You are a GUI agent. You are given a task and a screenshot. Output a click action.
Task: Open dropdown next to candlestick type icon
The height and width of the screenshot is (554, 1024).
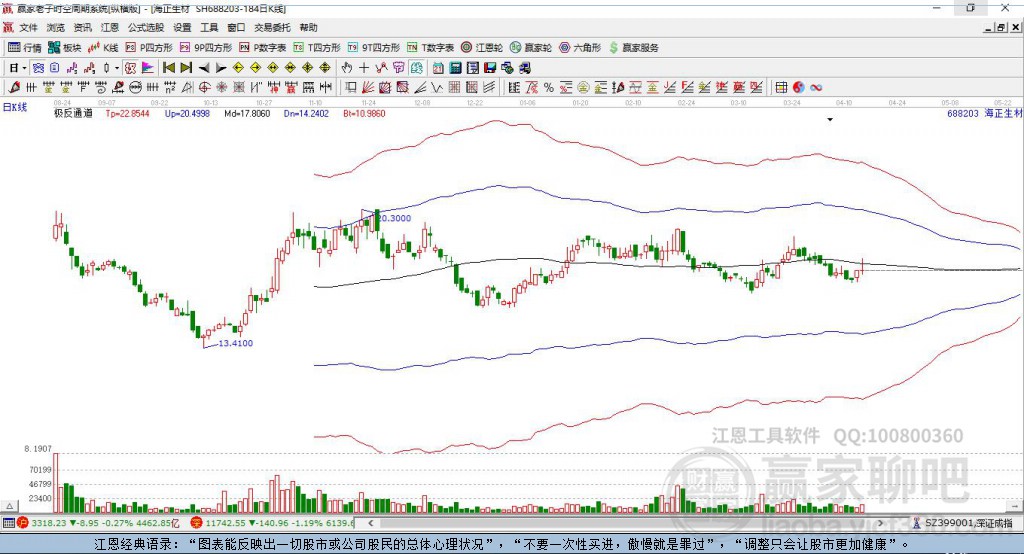tap(117, 68)
